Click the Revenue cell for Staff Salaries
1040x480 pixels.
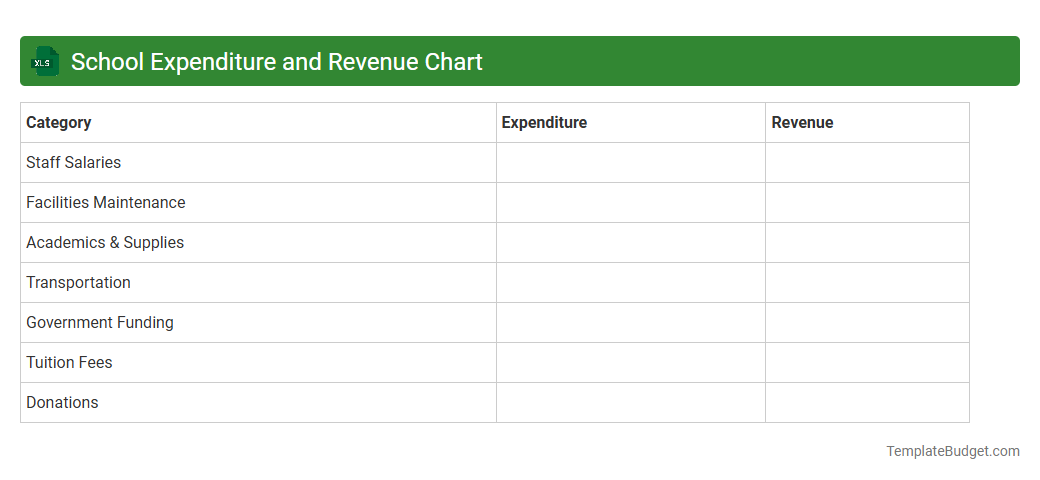[867, 162]
